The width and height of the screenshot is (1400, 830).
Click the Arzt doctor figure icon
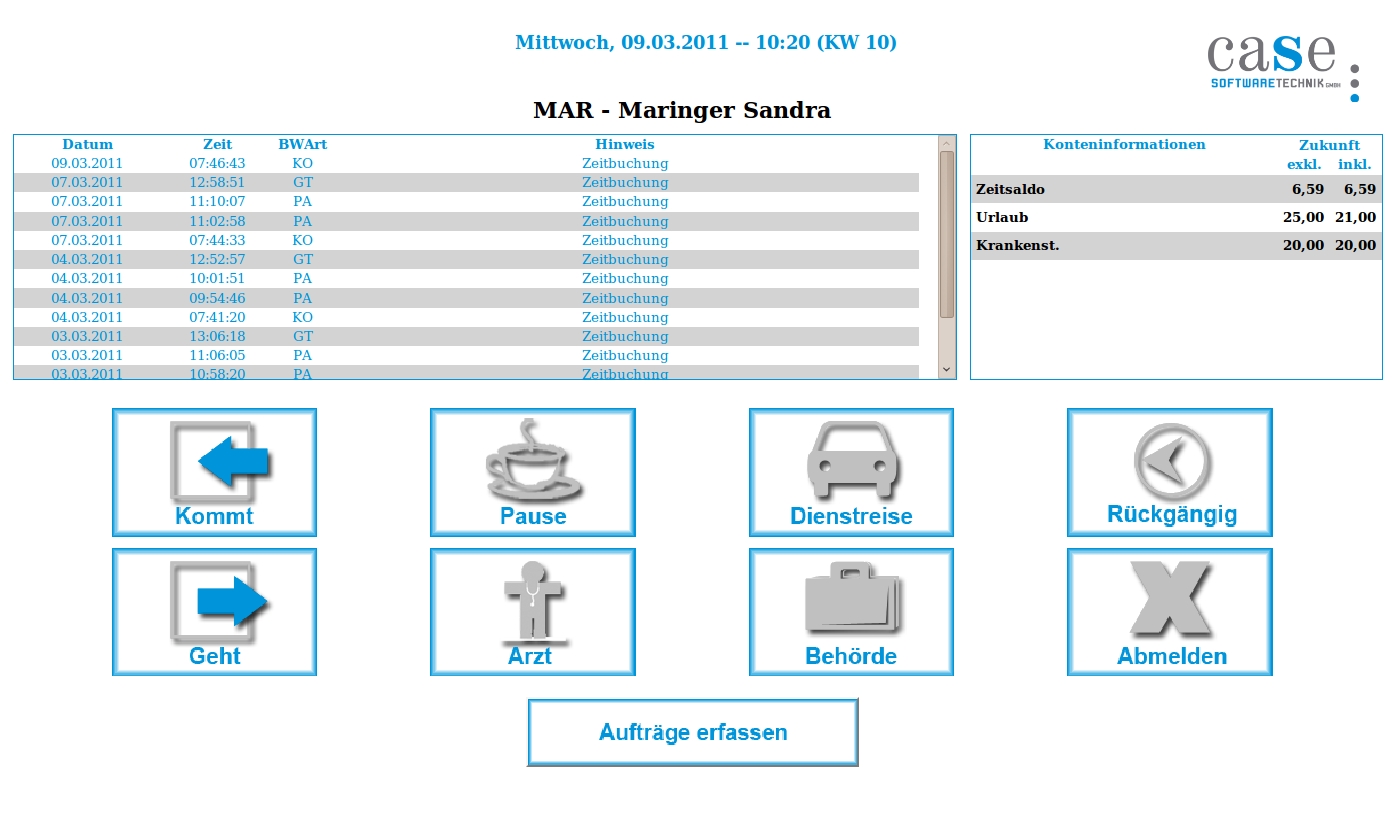[533, 600]
